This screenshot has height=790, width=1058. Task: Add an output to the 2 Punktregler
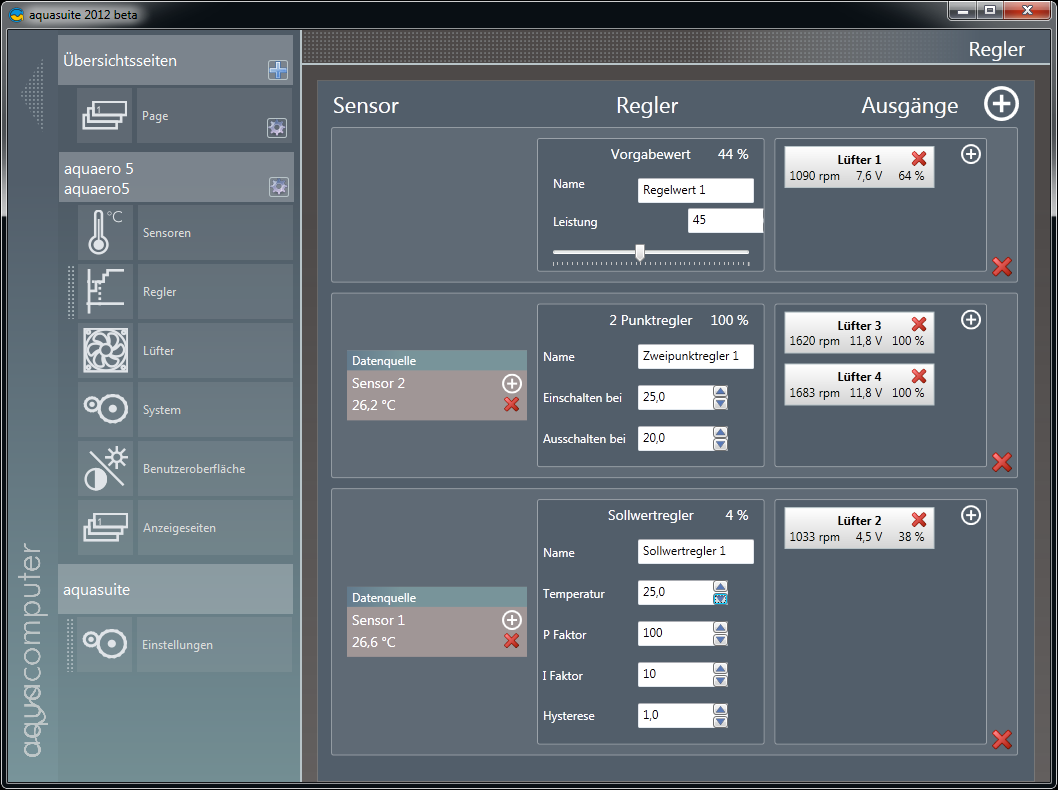[x=970, y=320]
